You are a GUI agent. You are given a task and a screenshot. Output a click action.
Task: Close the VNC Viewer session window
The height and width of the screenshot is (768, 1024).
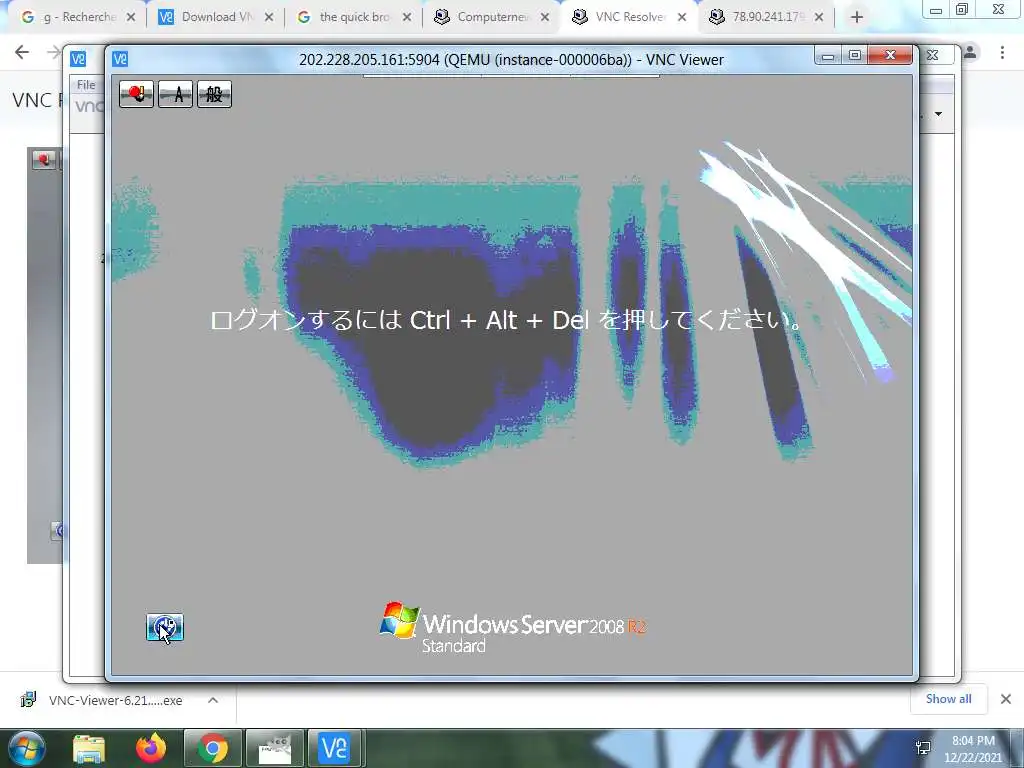[890, 56]
